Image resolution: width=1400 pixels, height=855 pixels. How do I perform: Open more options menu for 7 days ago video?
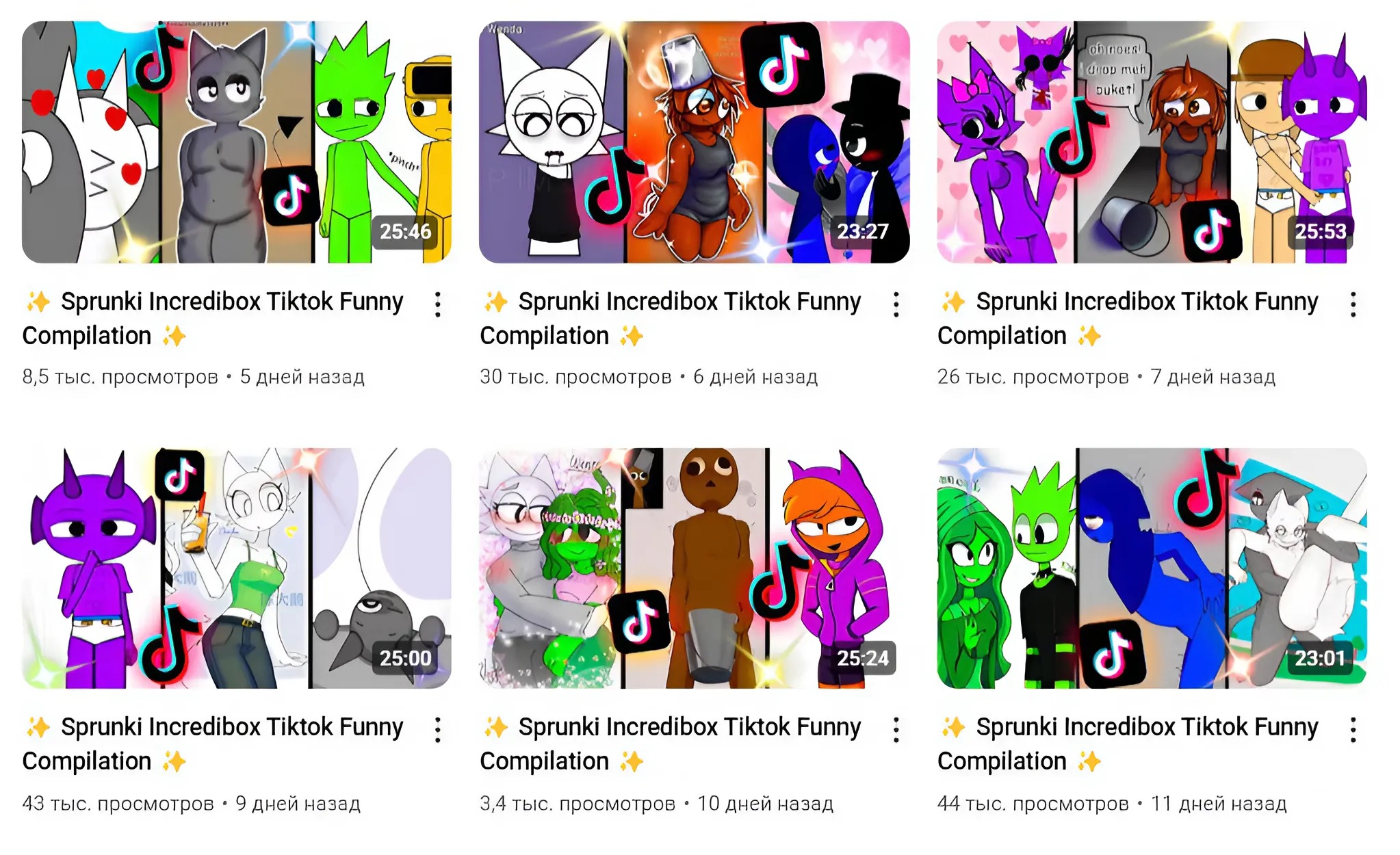[x=1353, y=304]
